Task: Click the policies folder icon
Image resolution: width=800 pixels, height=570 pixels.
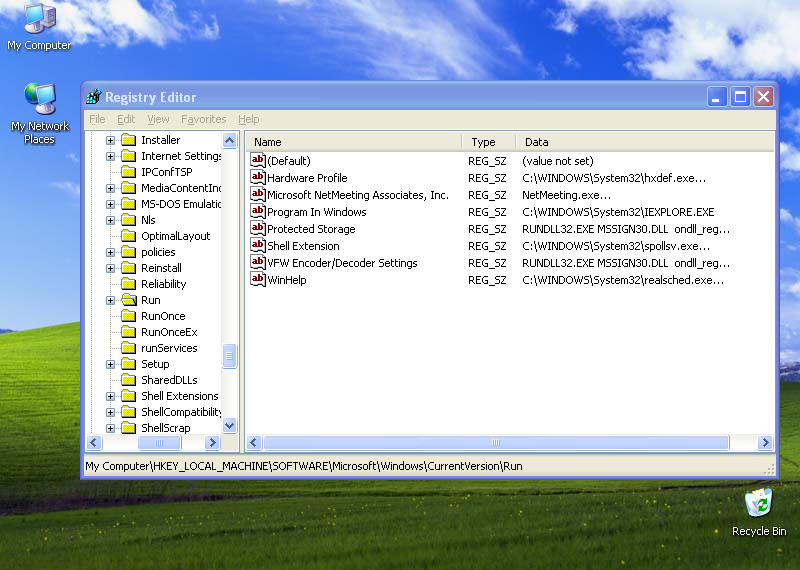Action: coord(129,252)
